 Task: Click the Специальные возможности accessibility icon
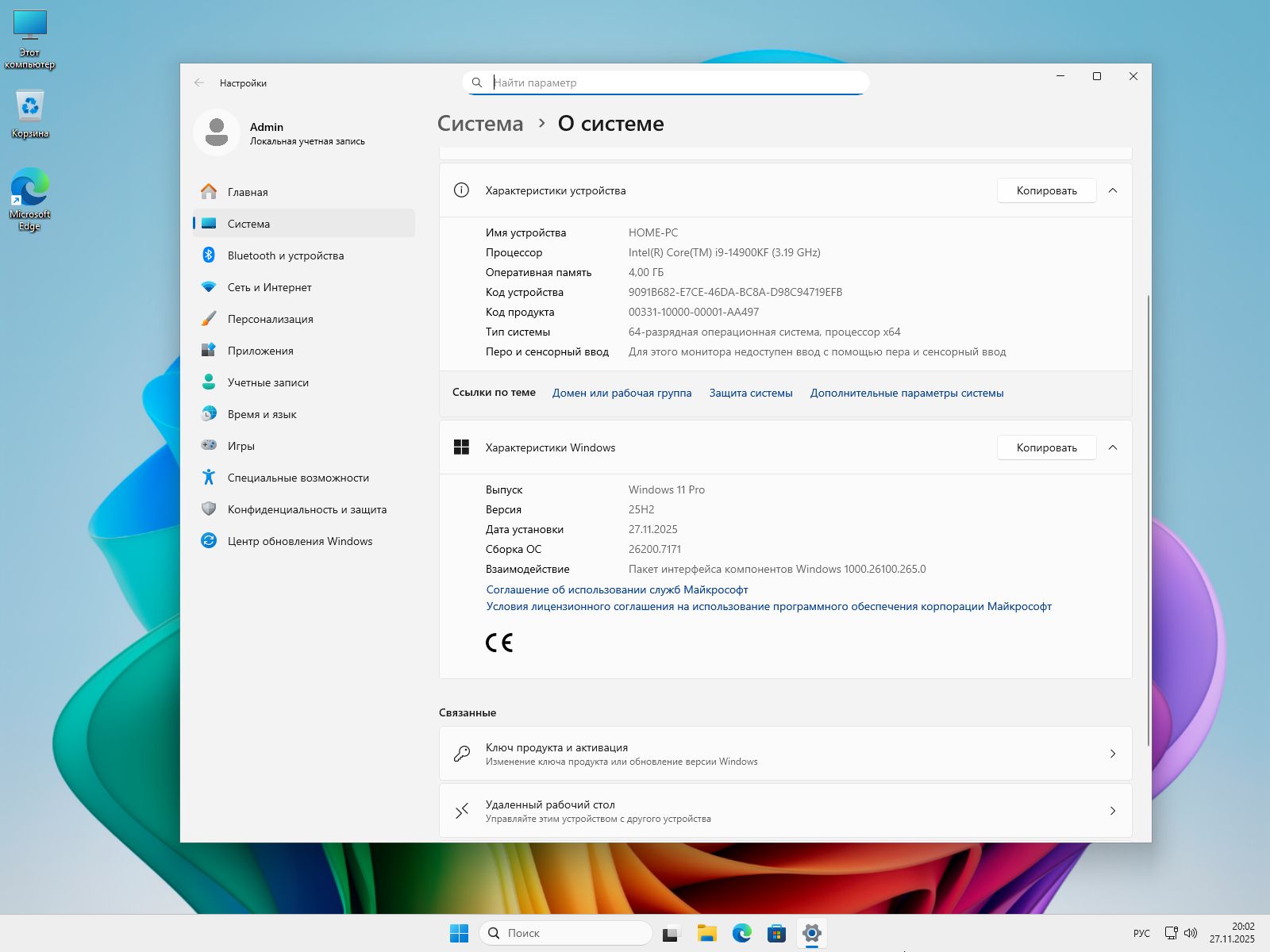coord(209,477)
